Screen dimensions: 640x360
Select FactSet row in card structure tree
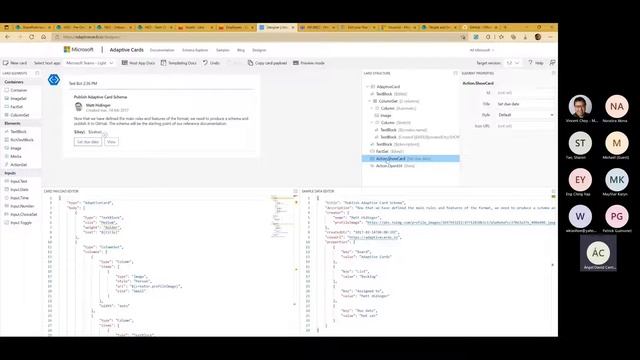tap(411, 151)
